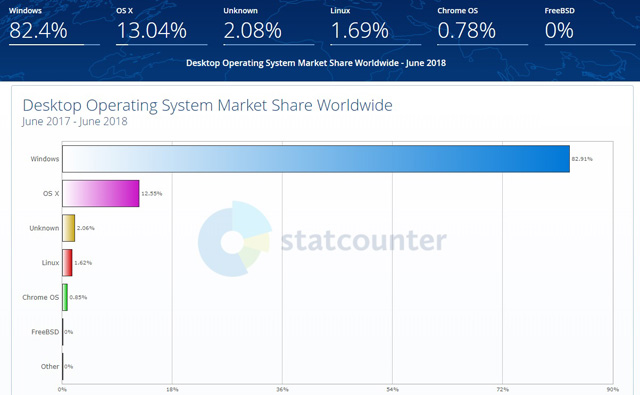Click the 72% x-axis tick label
Screen dimensions: 640x395
click(x=503, y=390)
